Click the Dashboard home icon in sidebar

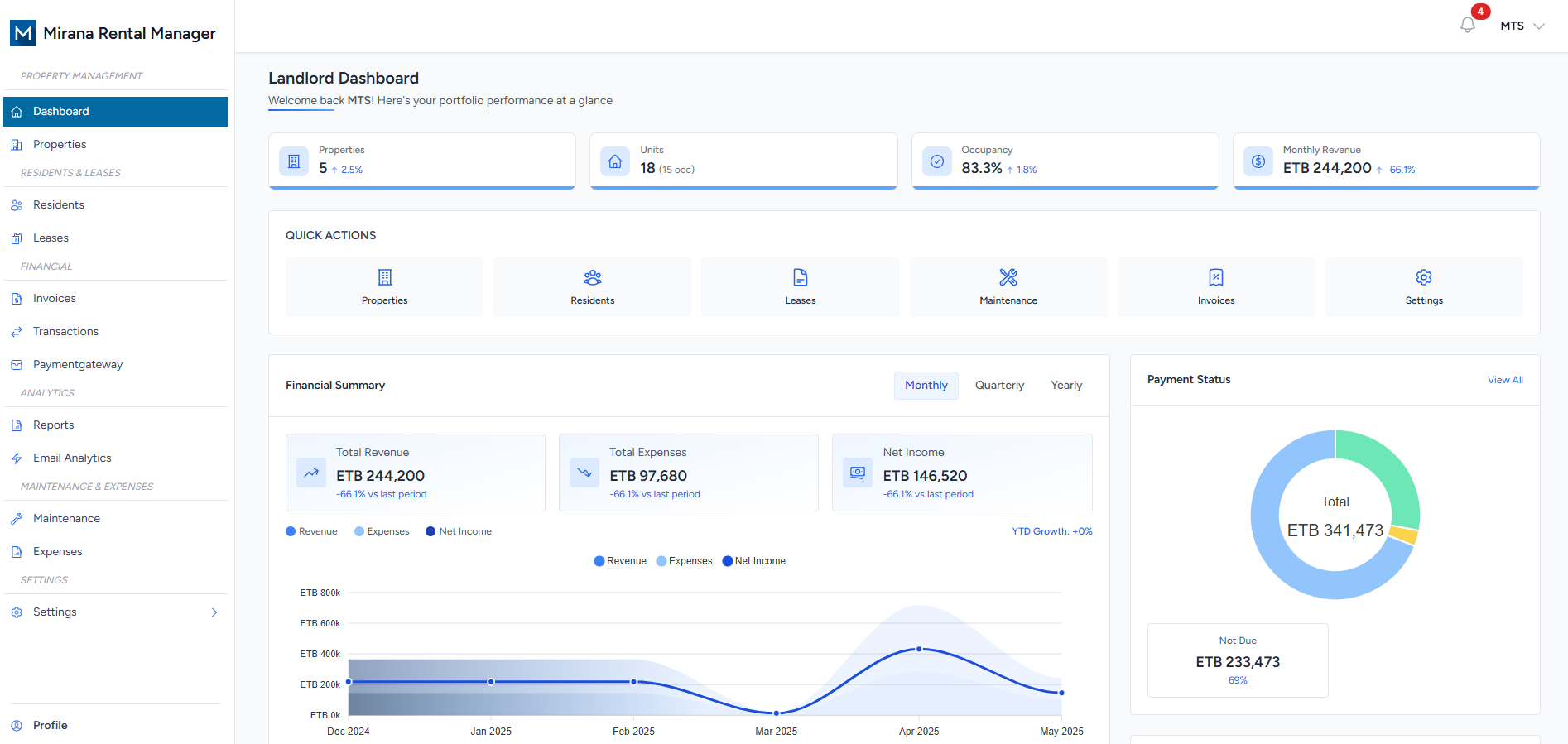pyautogui.click(x=17, y=112)
